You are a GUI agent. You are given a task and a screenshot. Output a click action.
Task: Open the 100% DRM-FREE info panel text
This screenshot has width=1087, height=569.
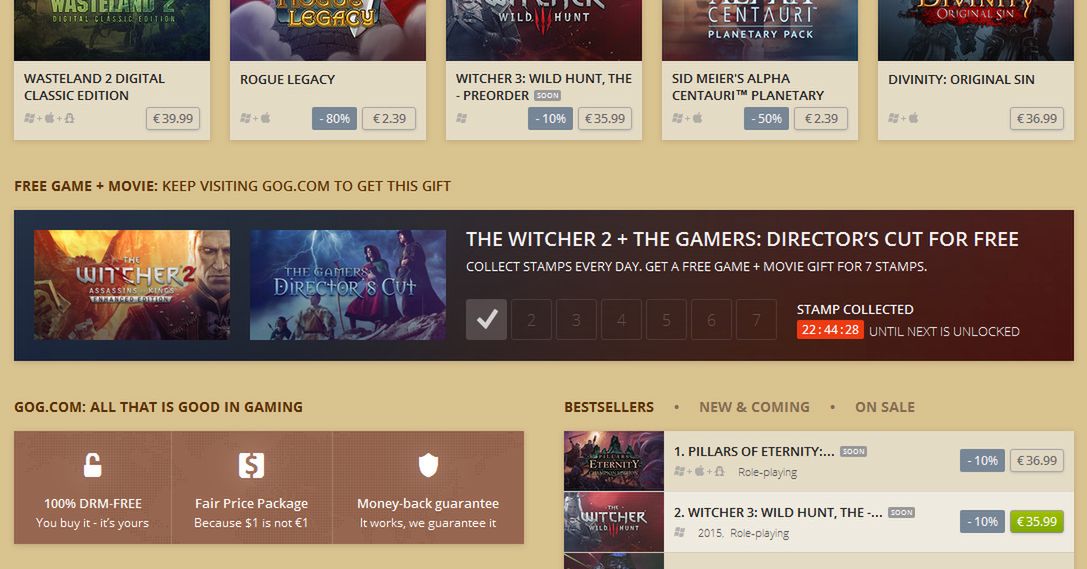tap(92, 513)
